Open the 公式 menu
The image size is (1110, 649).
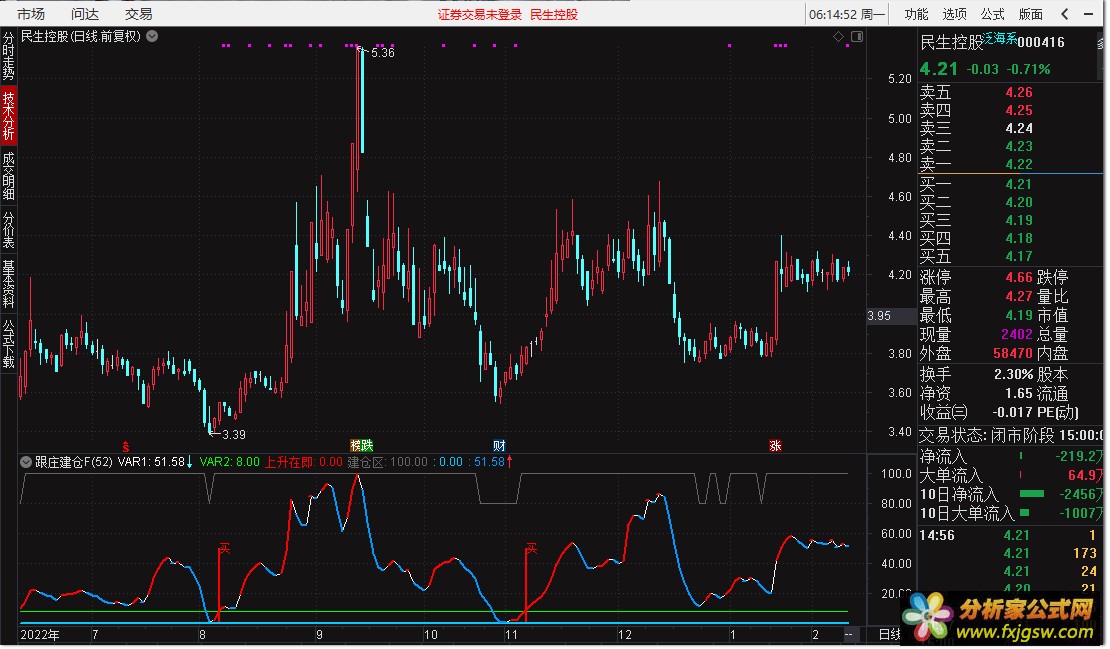click(x=992, y=13)
